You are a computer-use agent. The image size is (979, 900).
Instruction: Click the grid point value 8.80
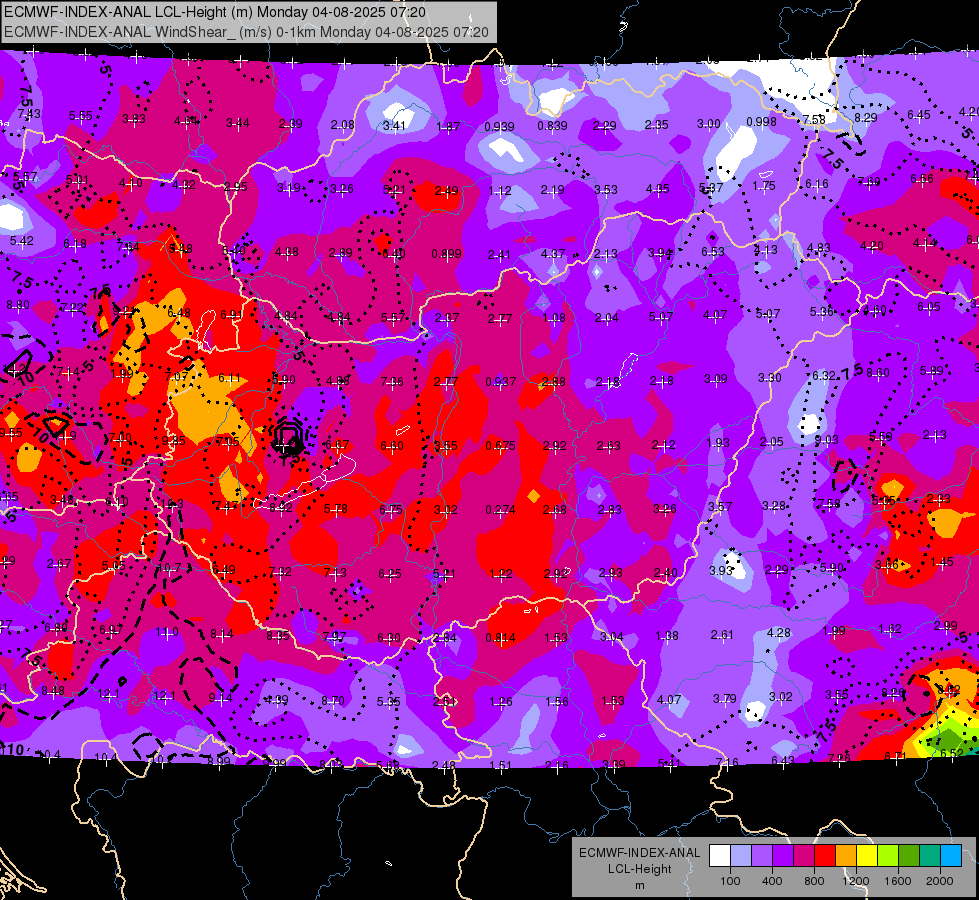coord(18,305)
